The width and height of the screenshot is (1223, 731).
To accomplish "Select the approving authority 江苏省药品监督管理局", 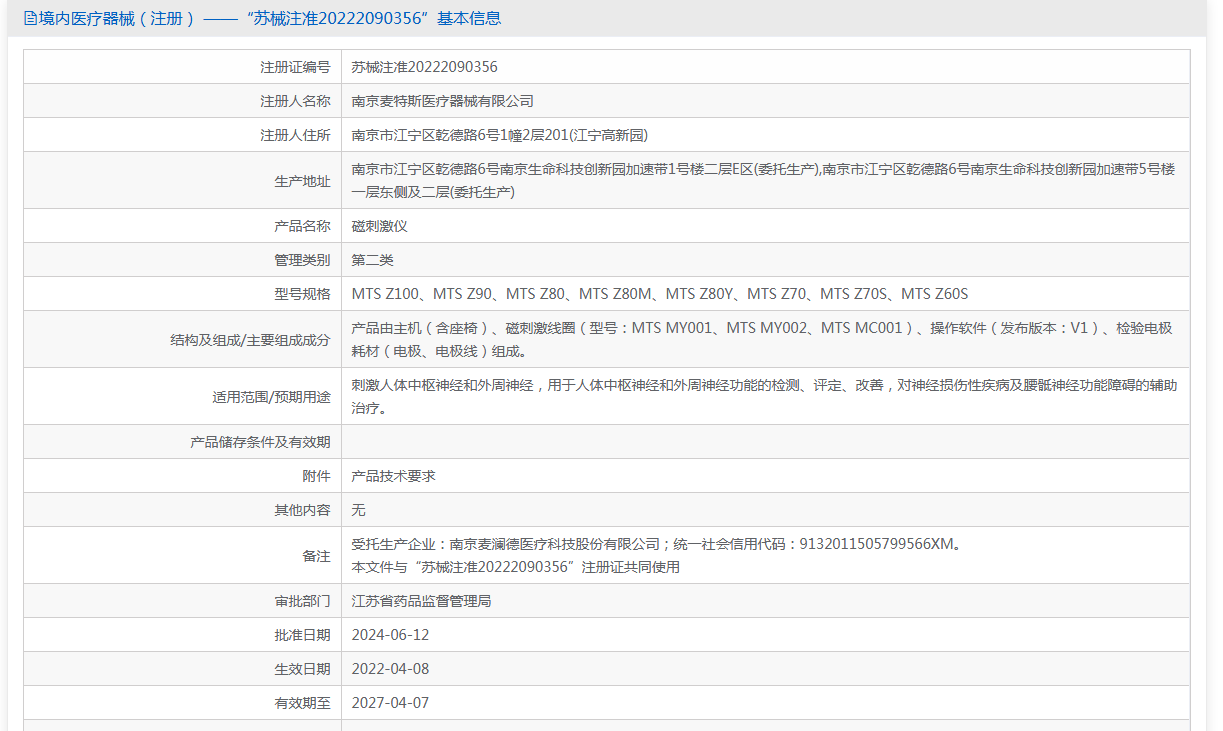I will (x=422, y=601).
